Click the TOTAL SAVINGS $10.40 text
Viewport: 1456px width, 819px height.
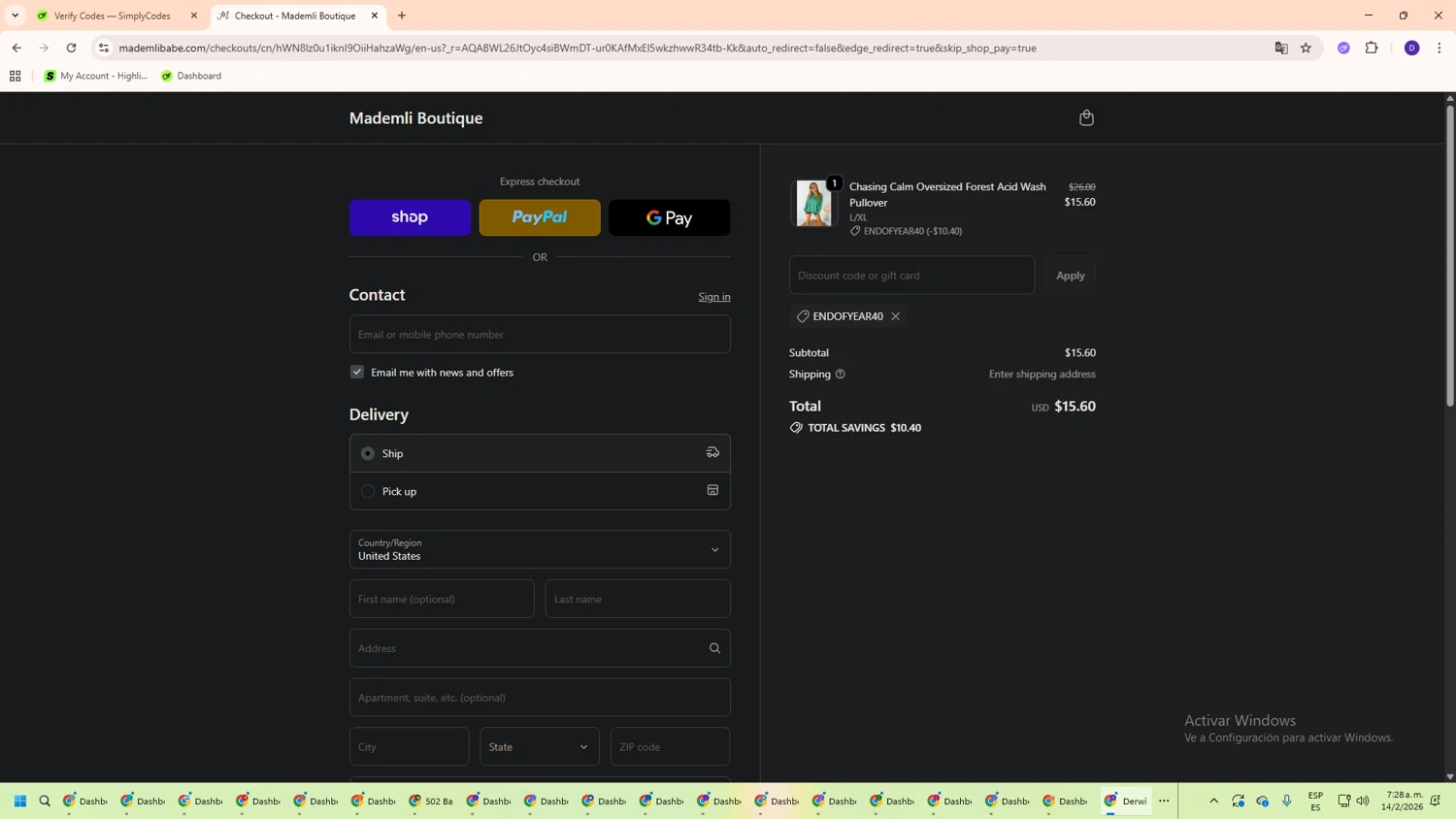click(864, 428)
